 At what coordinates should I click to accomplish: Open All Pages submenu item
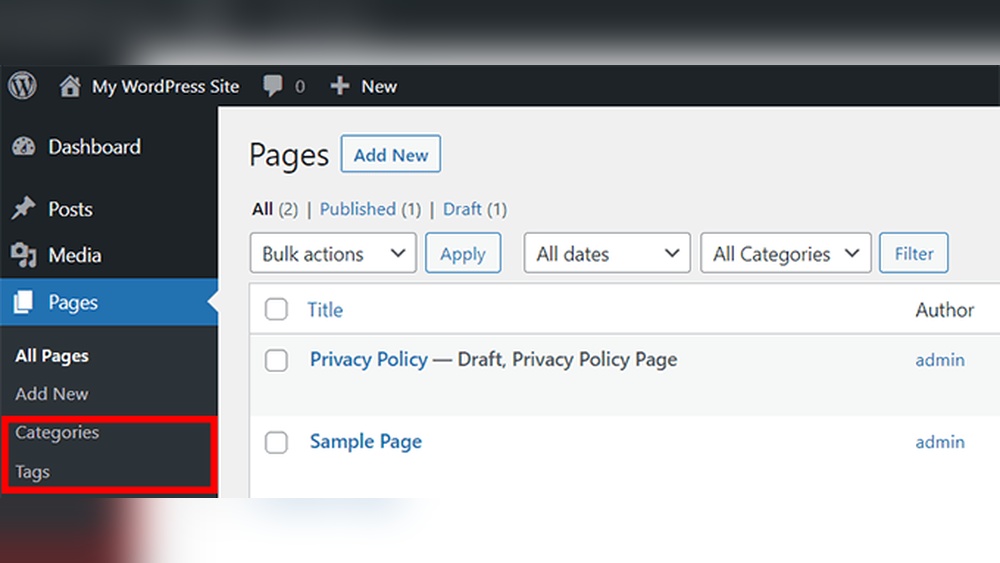52,356
